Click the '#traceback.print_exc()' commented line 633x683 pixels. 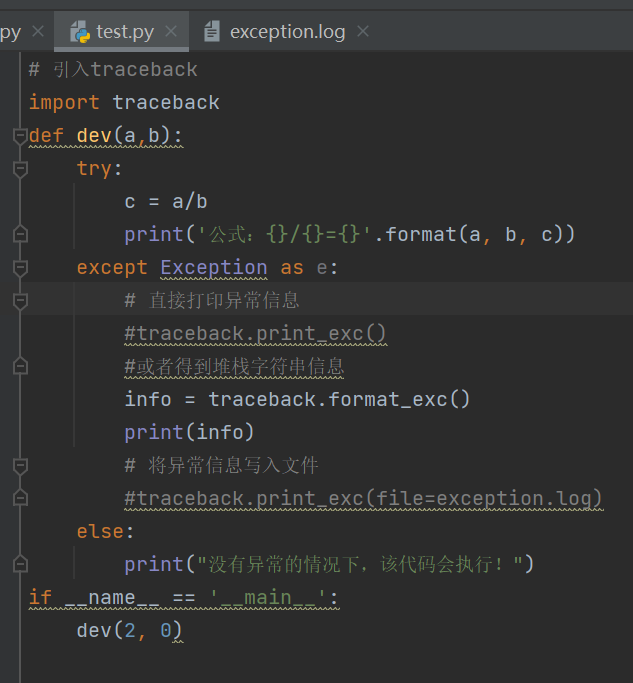(255, 334)
